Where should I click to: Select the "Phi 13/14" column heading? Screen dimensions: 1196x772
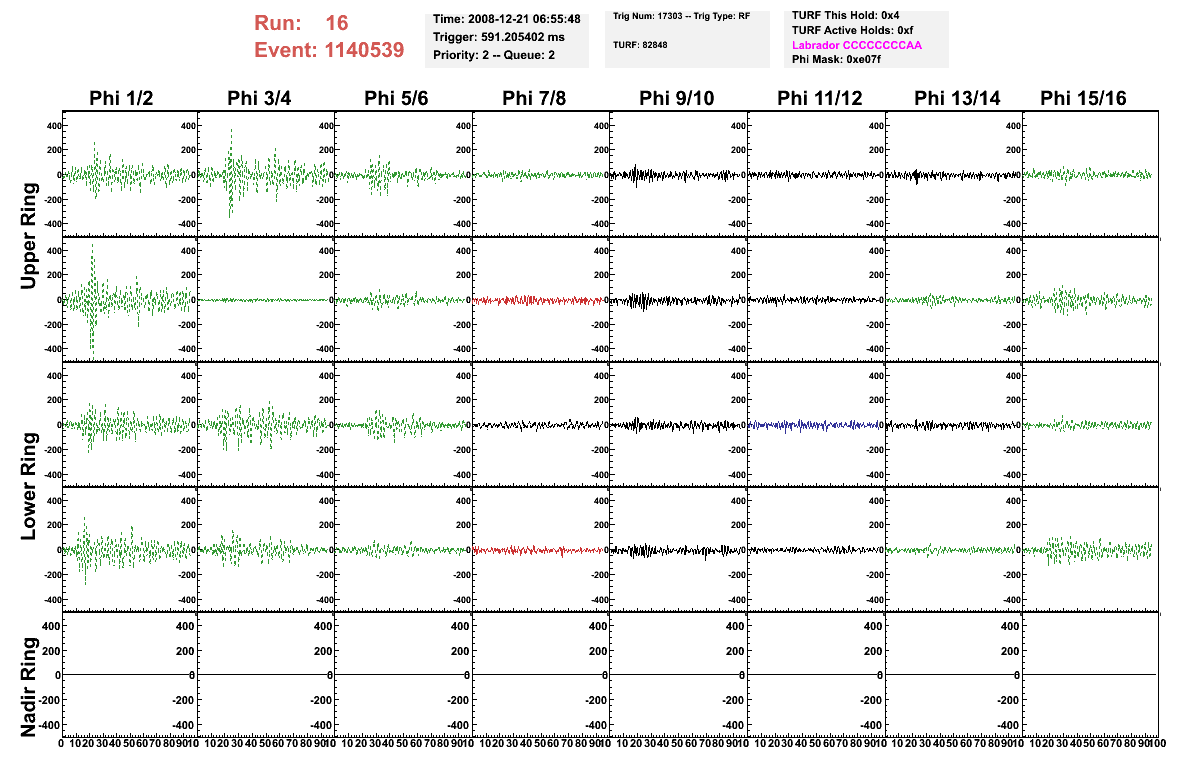(957, 98)
